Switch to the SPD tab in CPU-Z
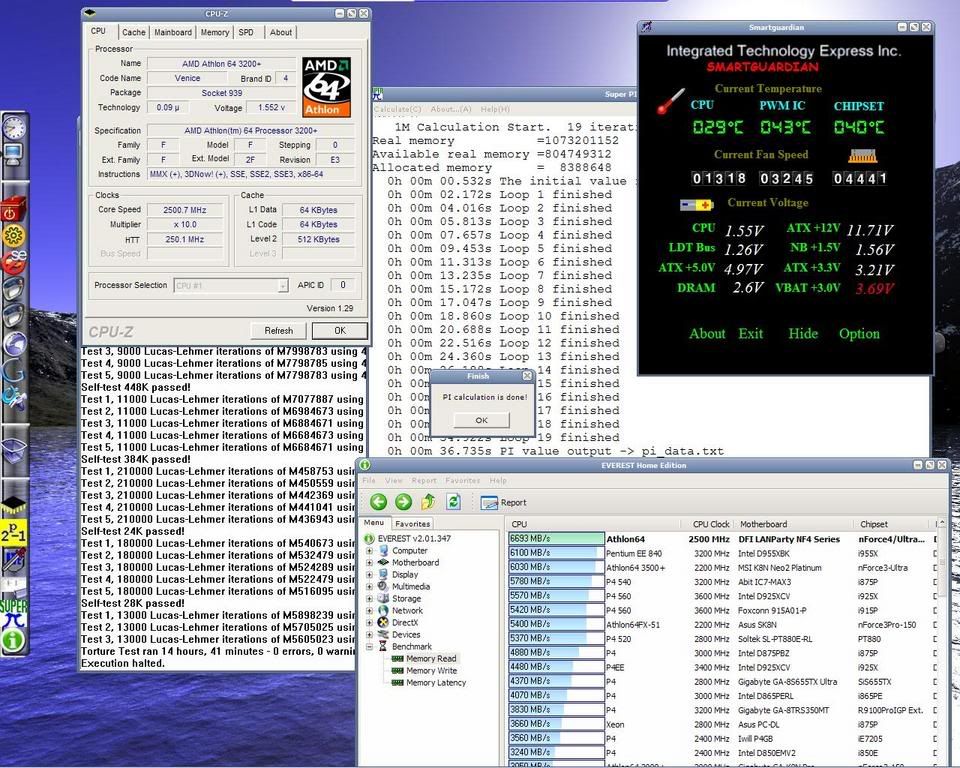The width and height of the screenshot is (960, 768). 246,32
